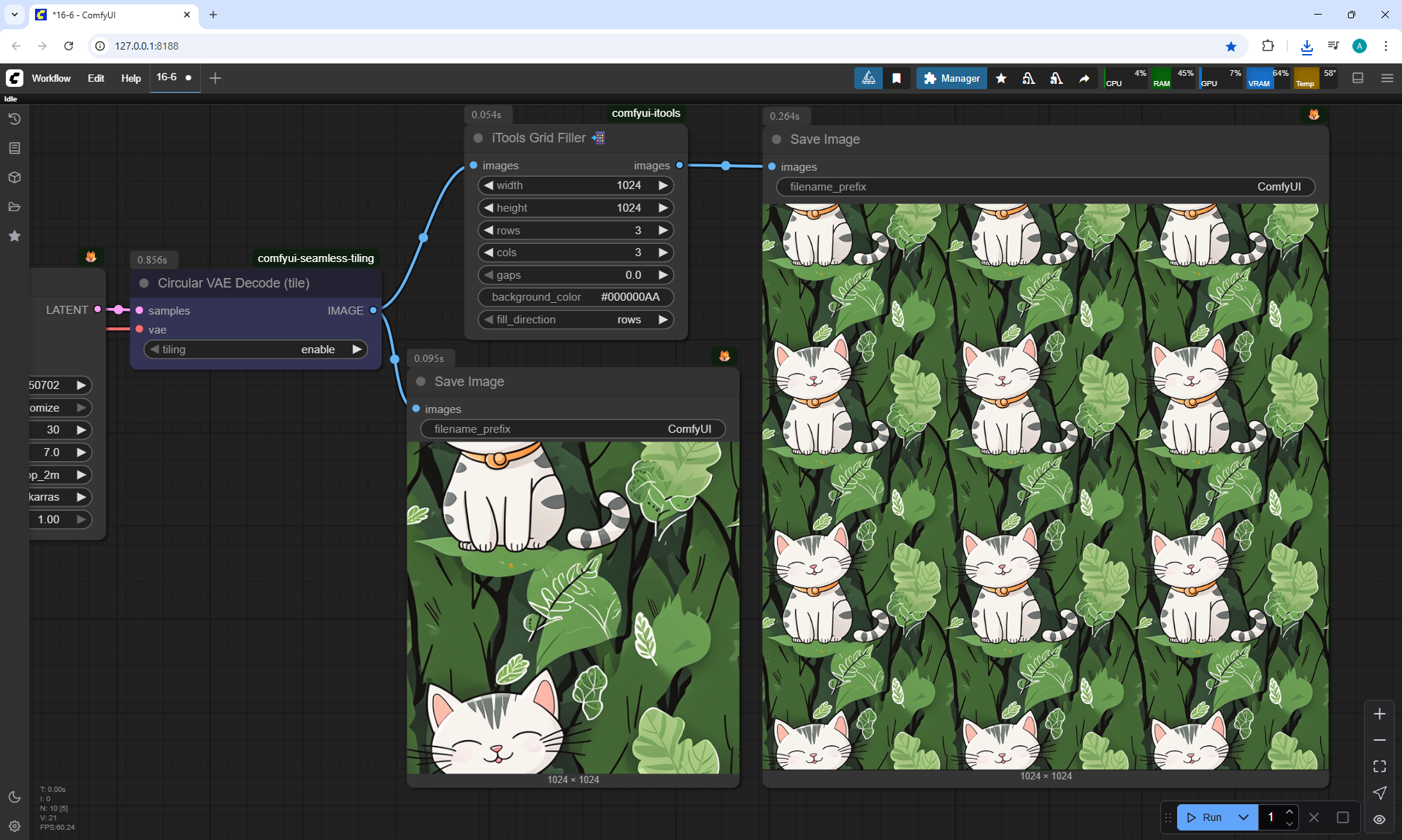Open settings gear in left sidebar

(x=15, y=826)
